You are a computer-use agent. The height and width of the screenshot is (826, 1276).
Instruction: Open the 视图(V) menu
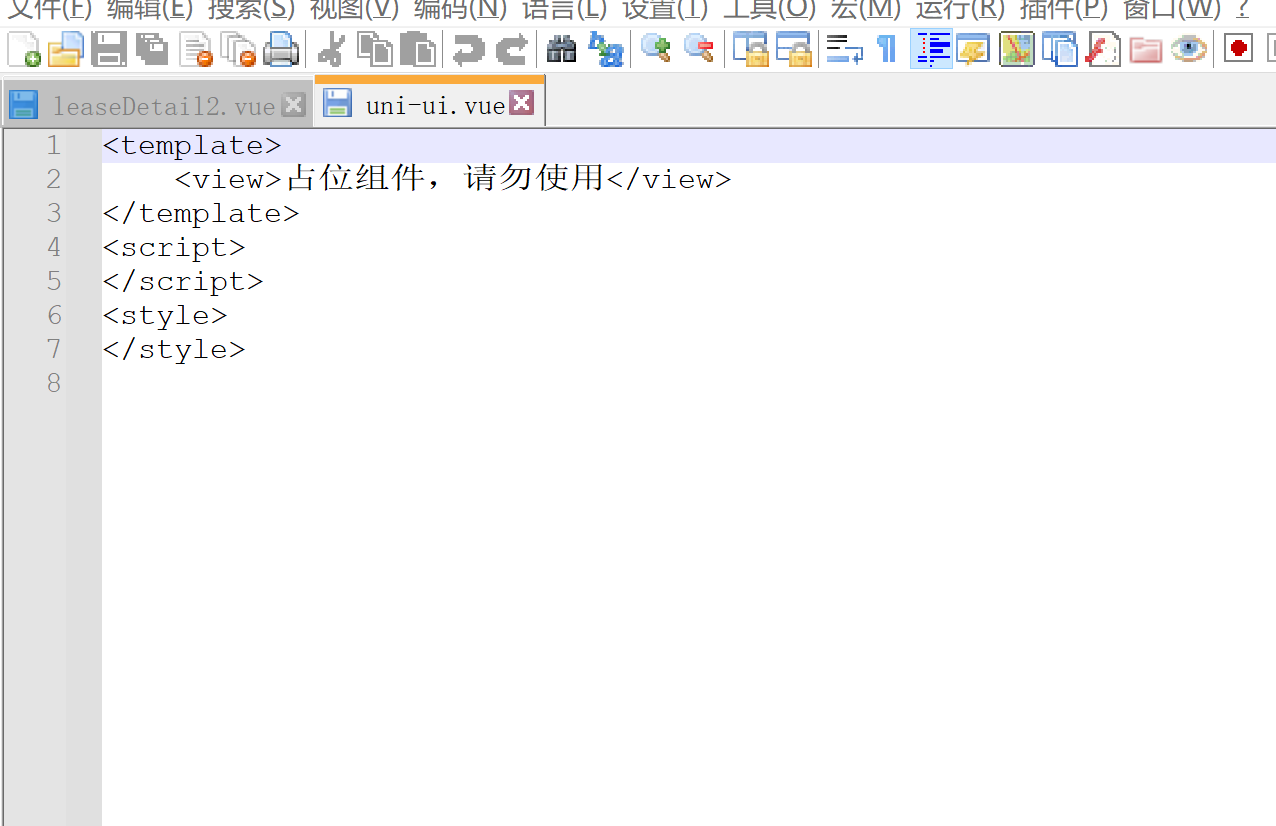[355, 9]
